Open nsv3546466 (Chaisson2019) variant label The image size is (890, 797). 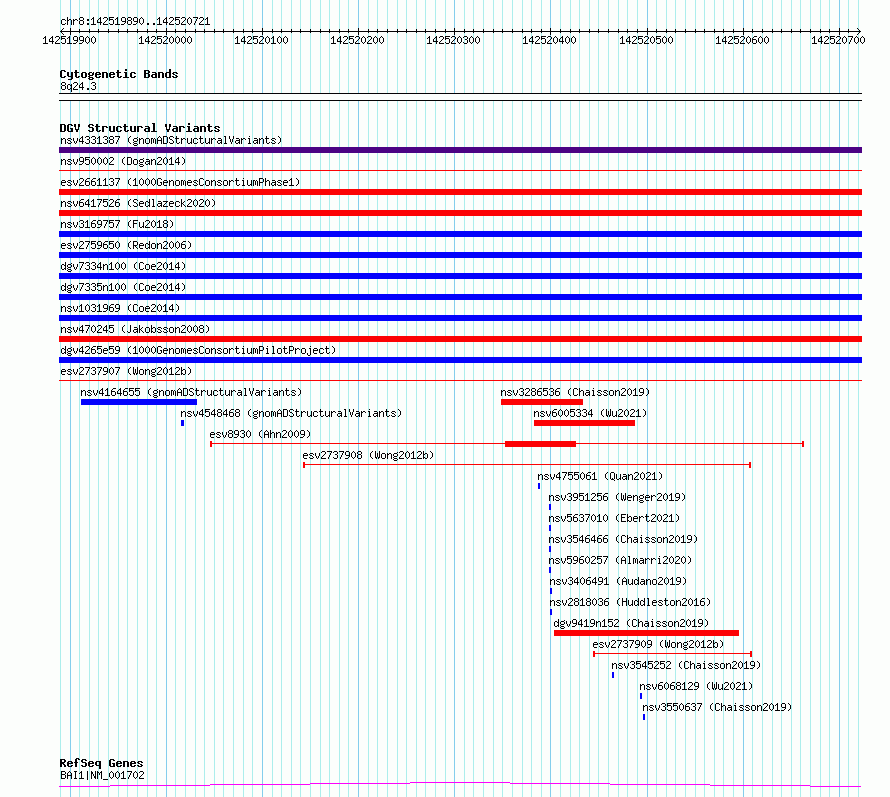(623, 539)
